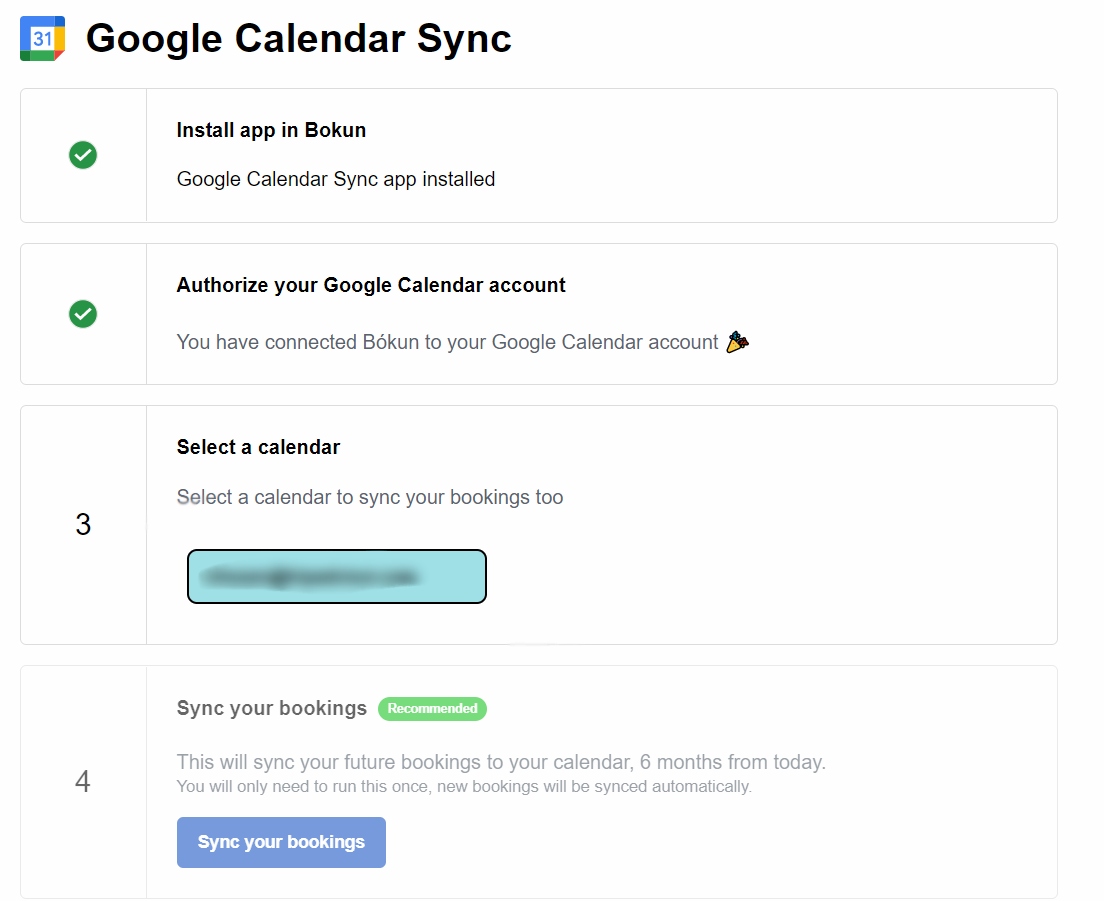1104x901 pixels.
Task: Select the Authorize your Google Calendar account heading
Action: (371, 285)
